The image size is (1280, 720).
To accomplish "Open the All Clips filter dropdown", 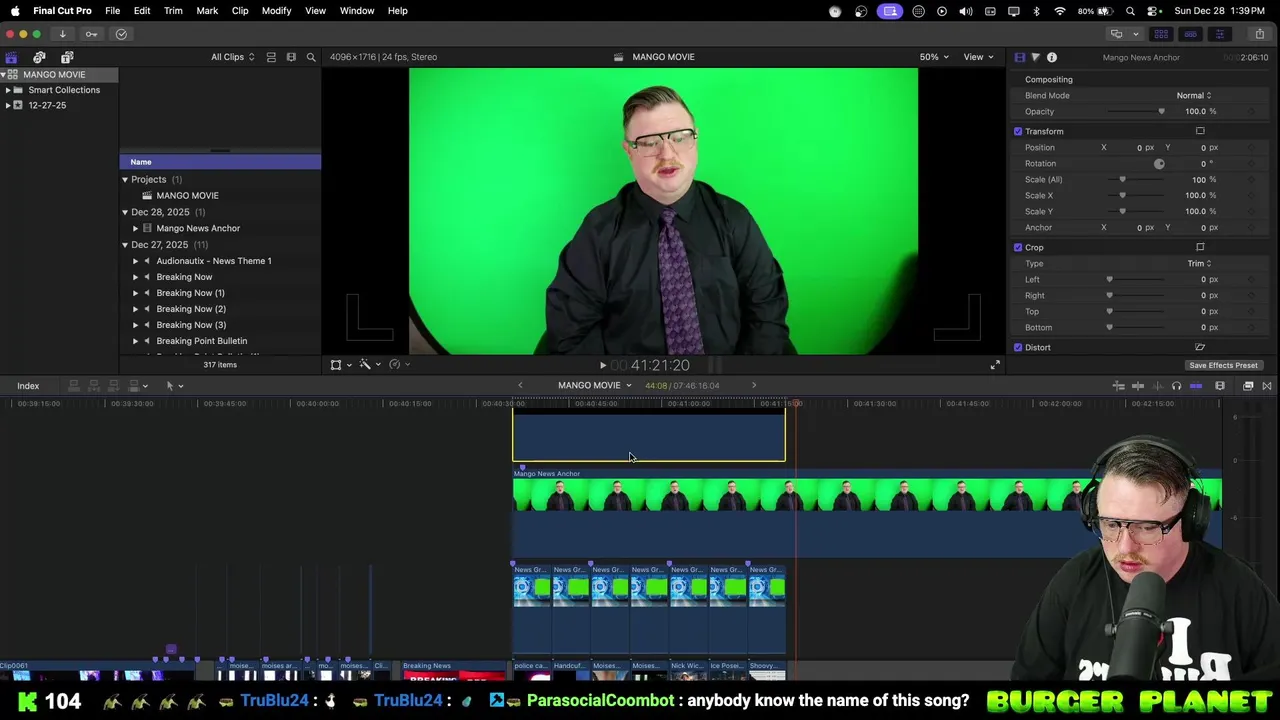I will point(232,57).
